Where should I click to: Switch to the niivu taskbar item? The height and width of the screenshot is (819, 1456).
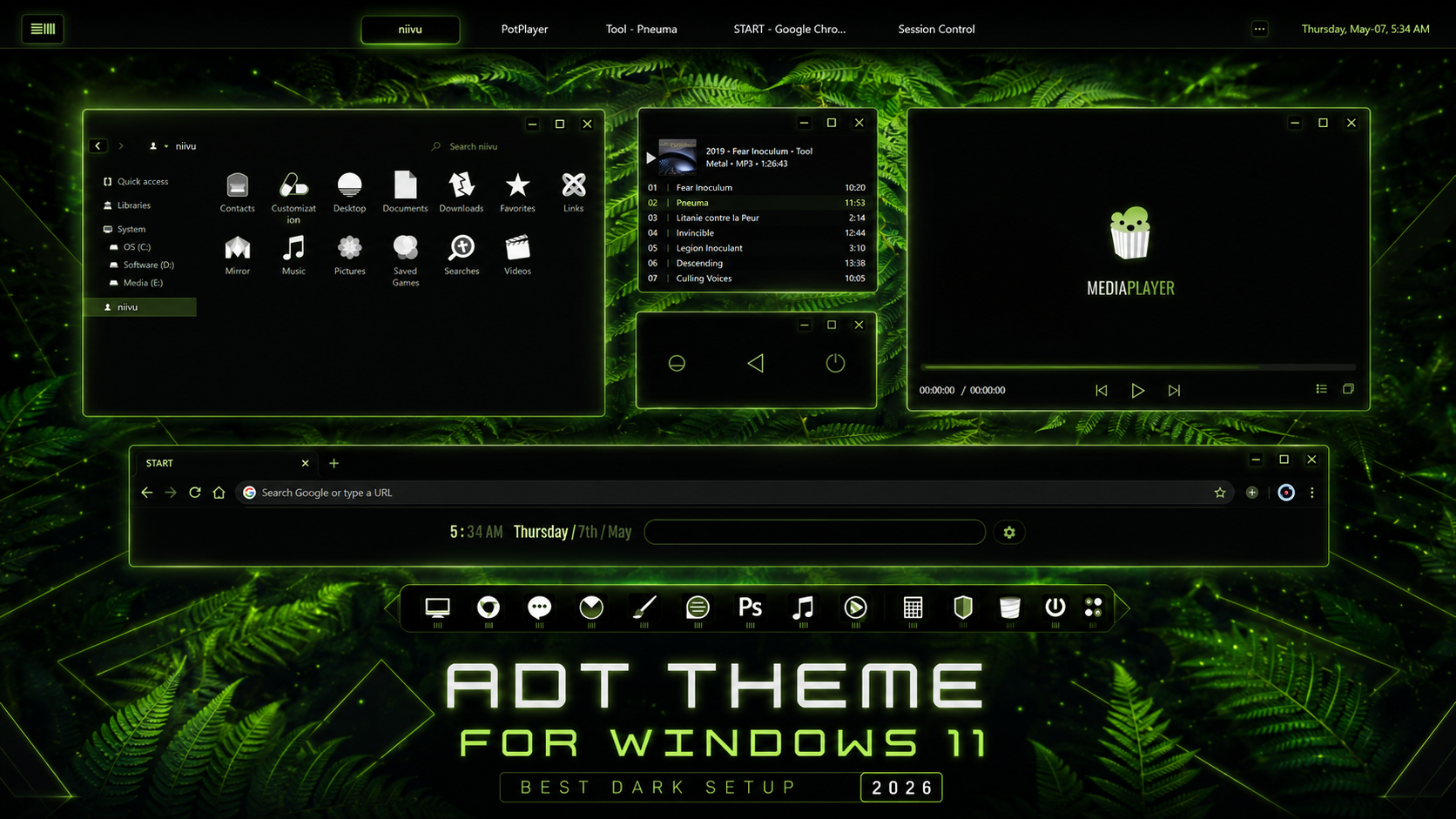[410, 29]
